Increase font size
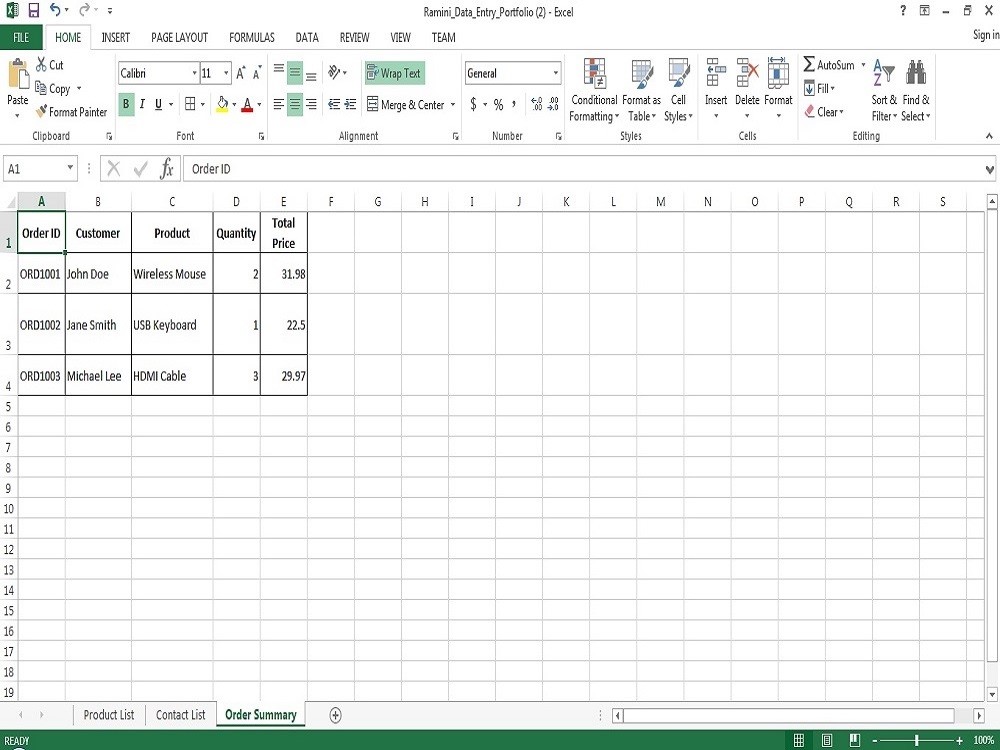The width and height of the screenshot is (1000, 750). click(x=240, y=73)
